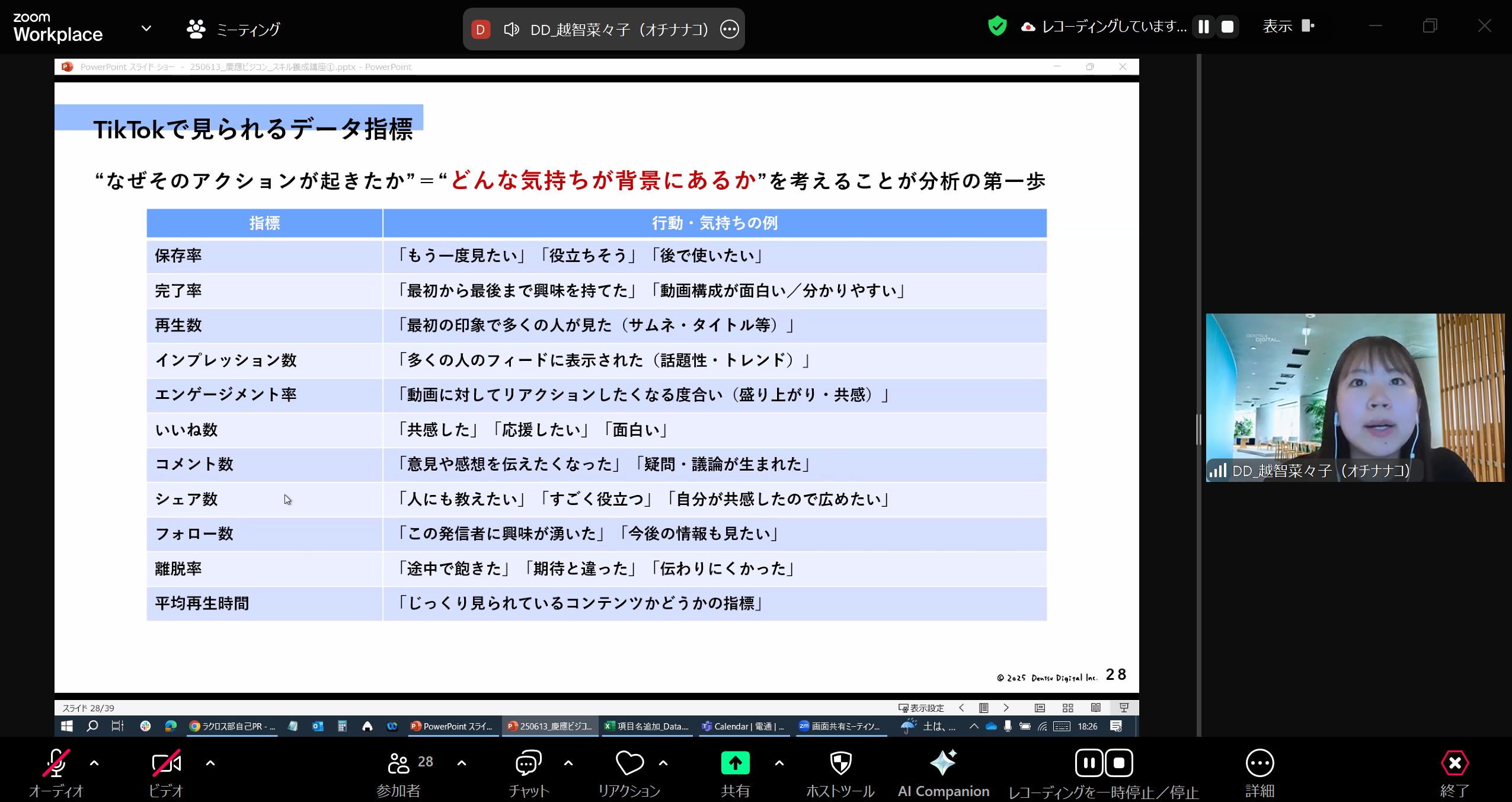Screen dimensions: 1512x802
Task: Open the Zoom Workplace dropdown chevron
Action: (146, 28)
